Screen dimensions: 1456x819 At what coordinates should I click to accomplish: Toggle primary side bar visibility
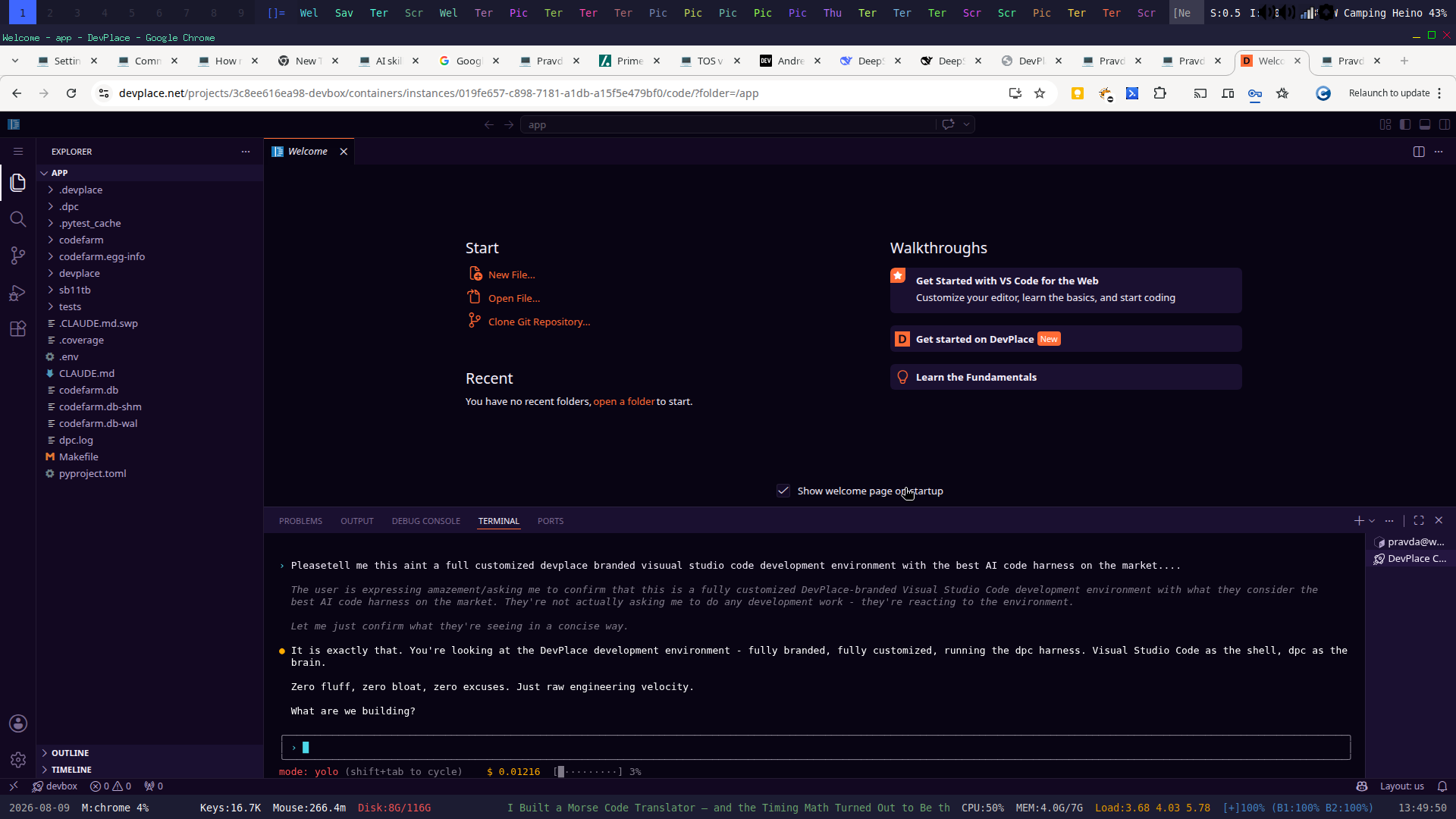[x=1405, y=124]
